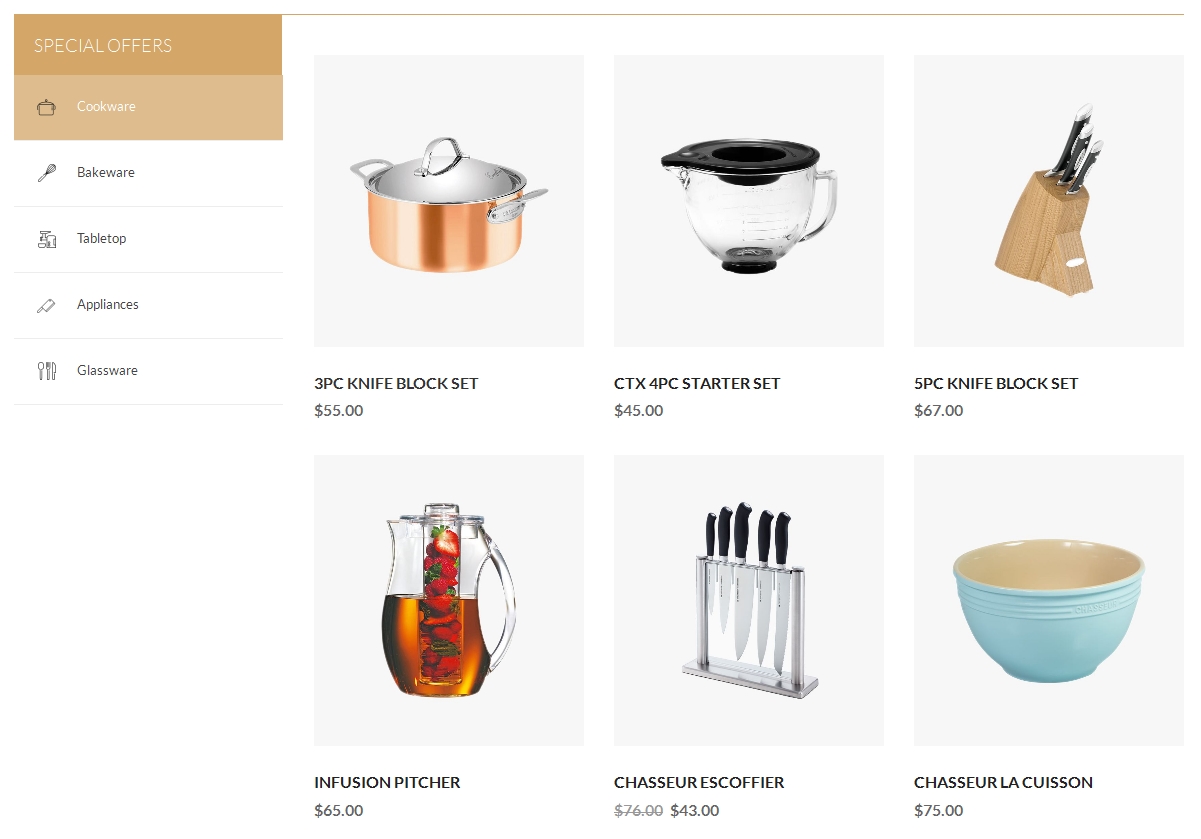Click the copper stockpot product image
The image size is (1201, 839).
(449, 201)
